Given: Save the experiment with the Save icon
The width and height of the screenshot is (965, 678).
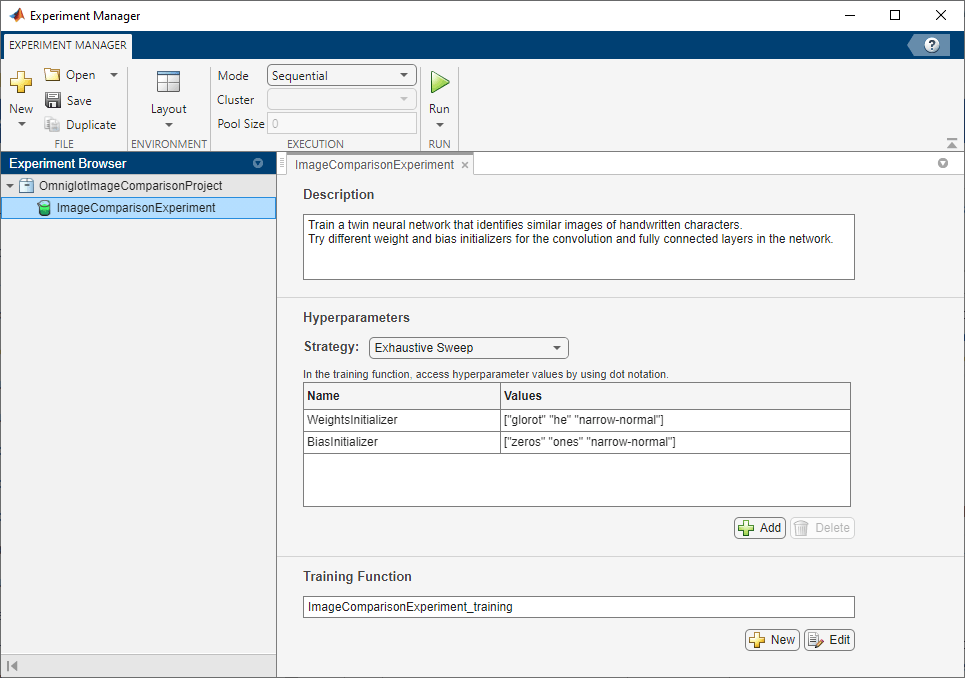Looking at the screenshot, I should (x=53, y=100).
